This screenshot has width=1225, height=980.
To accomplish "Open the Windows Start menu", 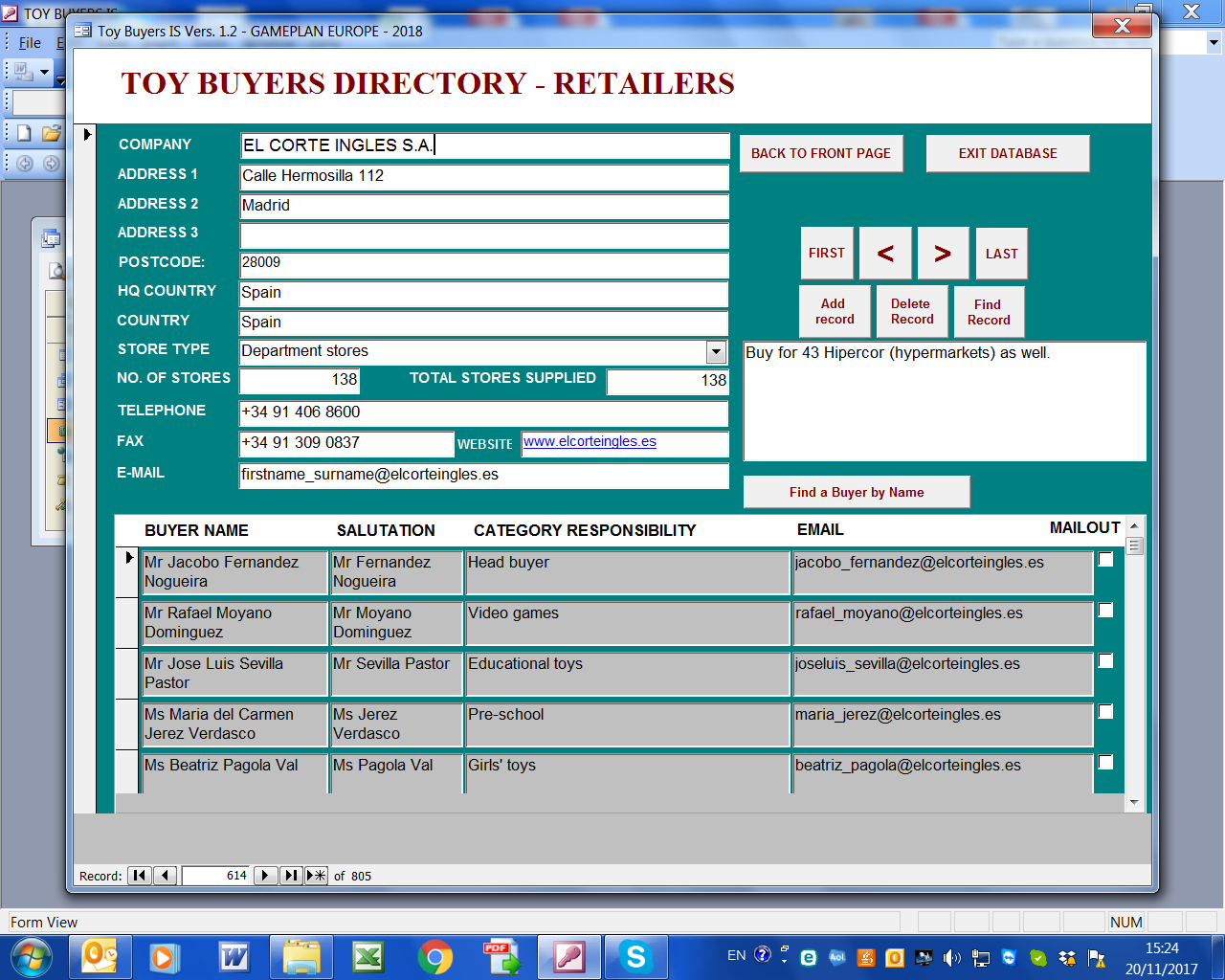I will (x=31, y=956).
